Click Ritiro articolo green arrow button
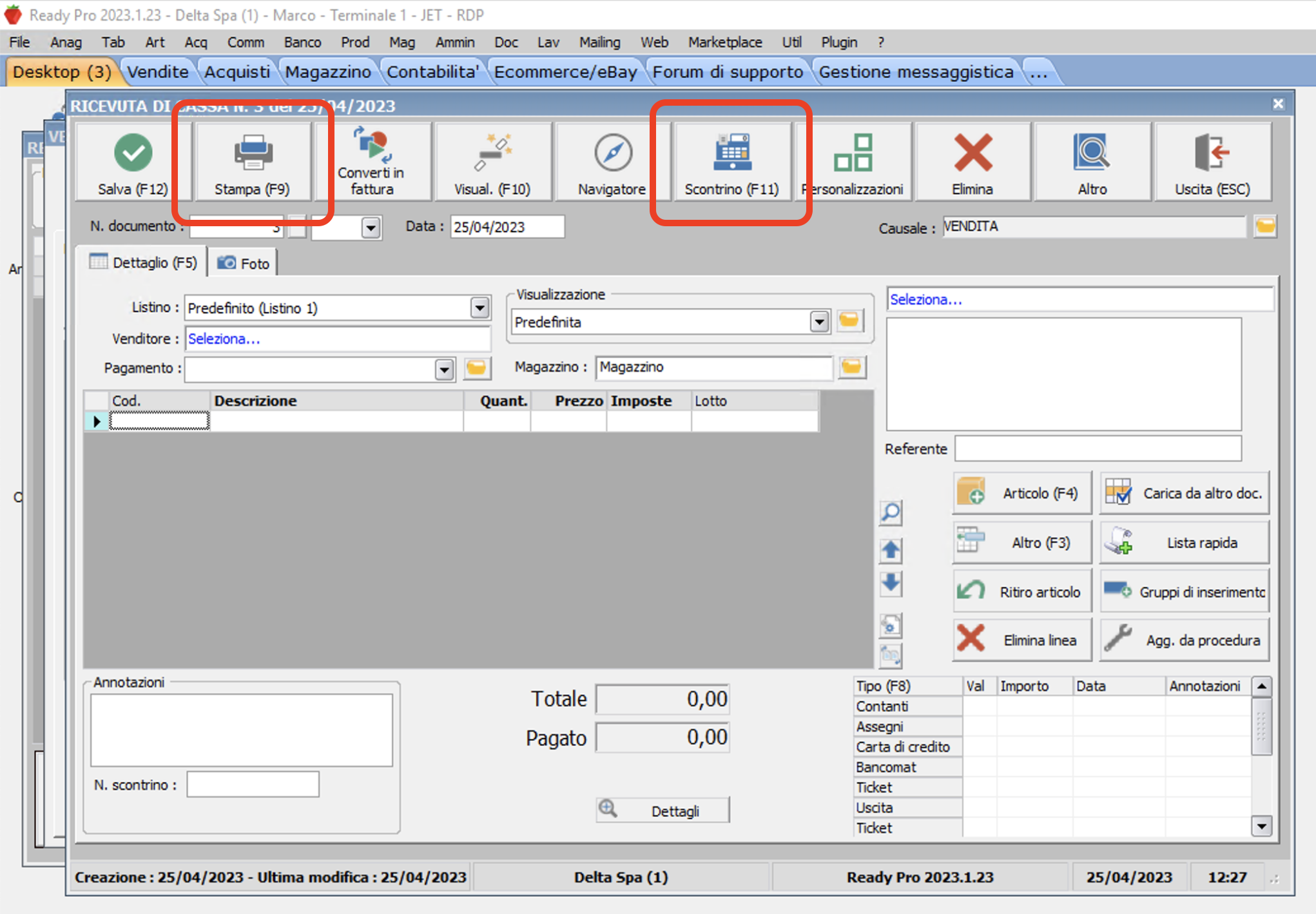1316x914 pixels. pos(1023,592)
